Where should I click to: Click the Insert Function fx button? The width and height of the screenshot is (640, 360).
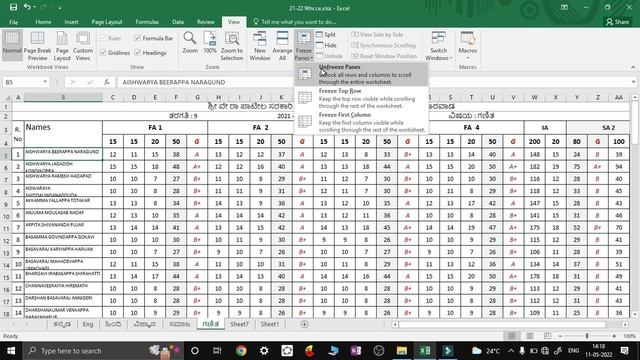pyautogui.click(x=107, y=82)
